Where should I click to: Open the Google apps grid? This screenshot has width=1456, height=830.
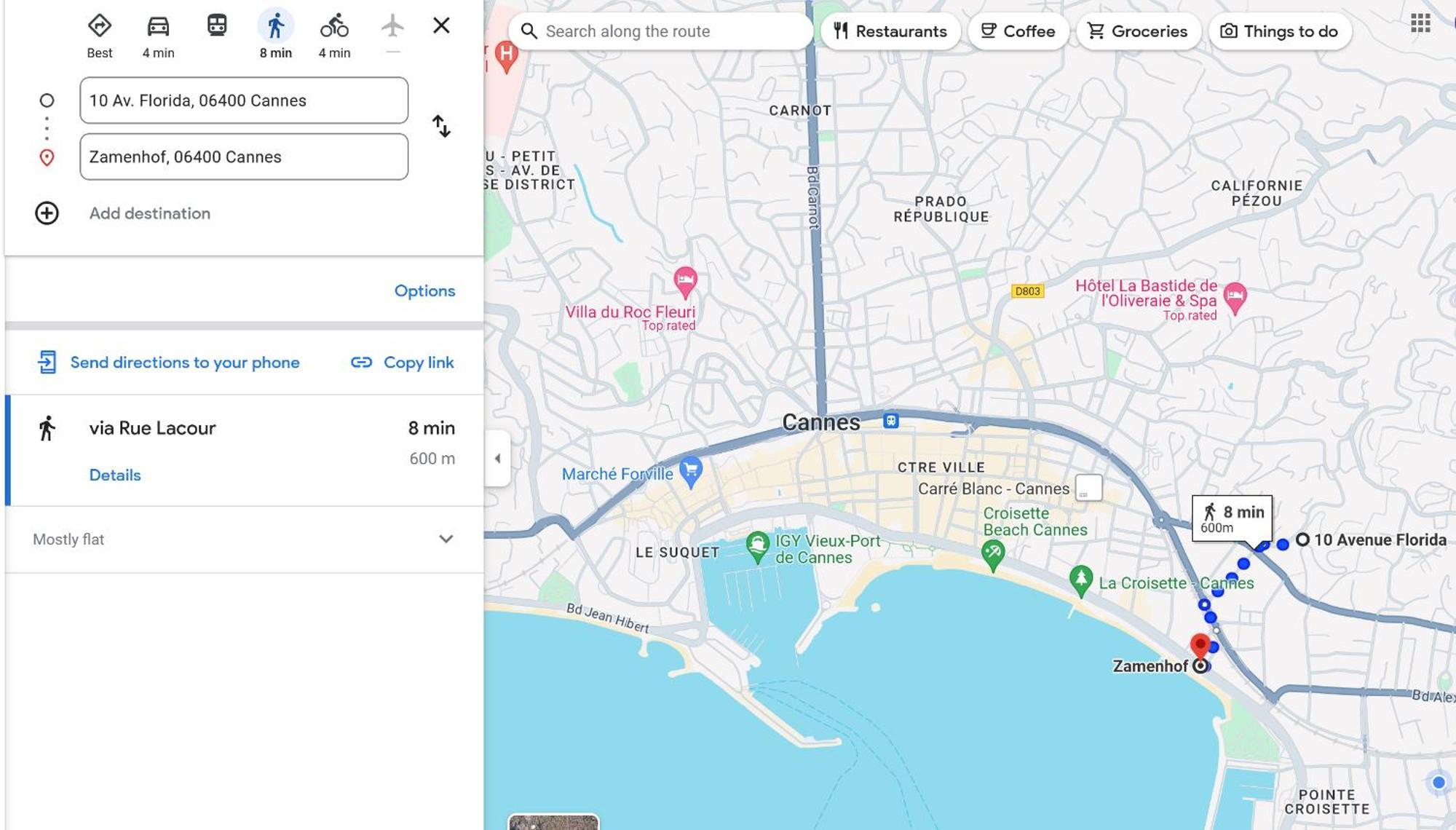tap(1420, 23)
